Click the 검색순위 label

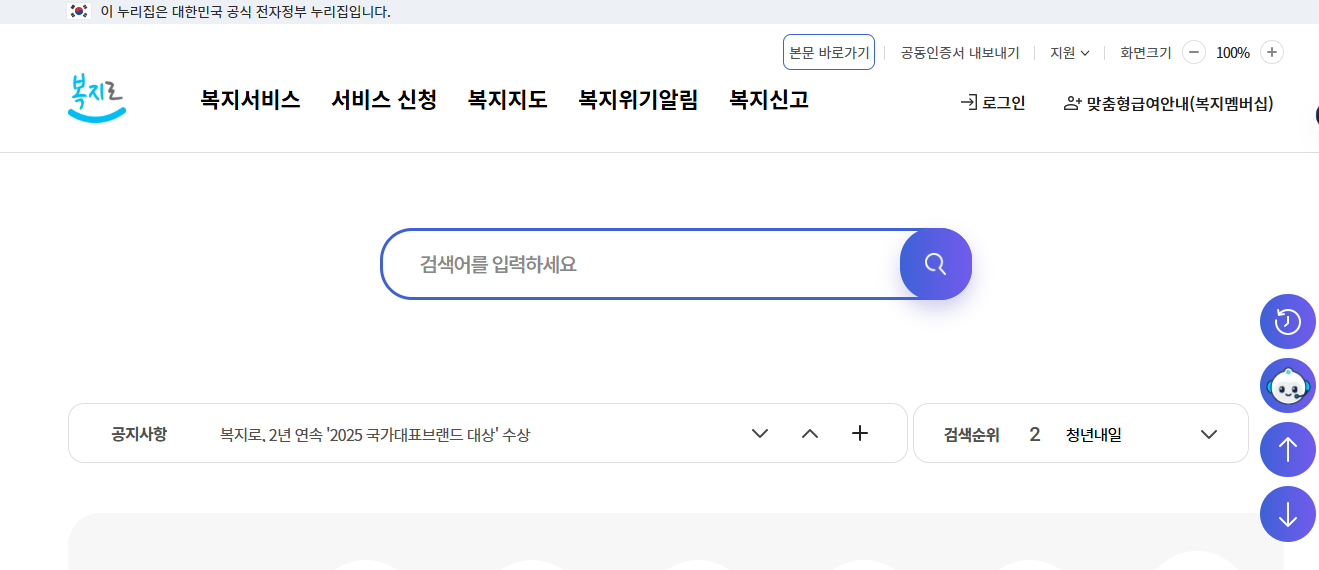coord(972,435)
